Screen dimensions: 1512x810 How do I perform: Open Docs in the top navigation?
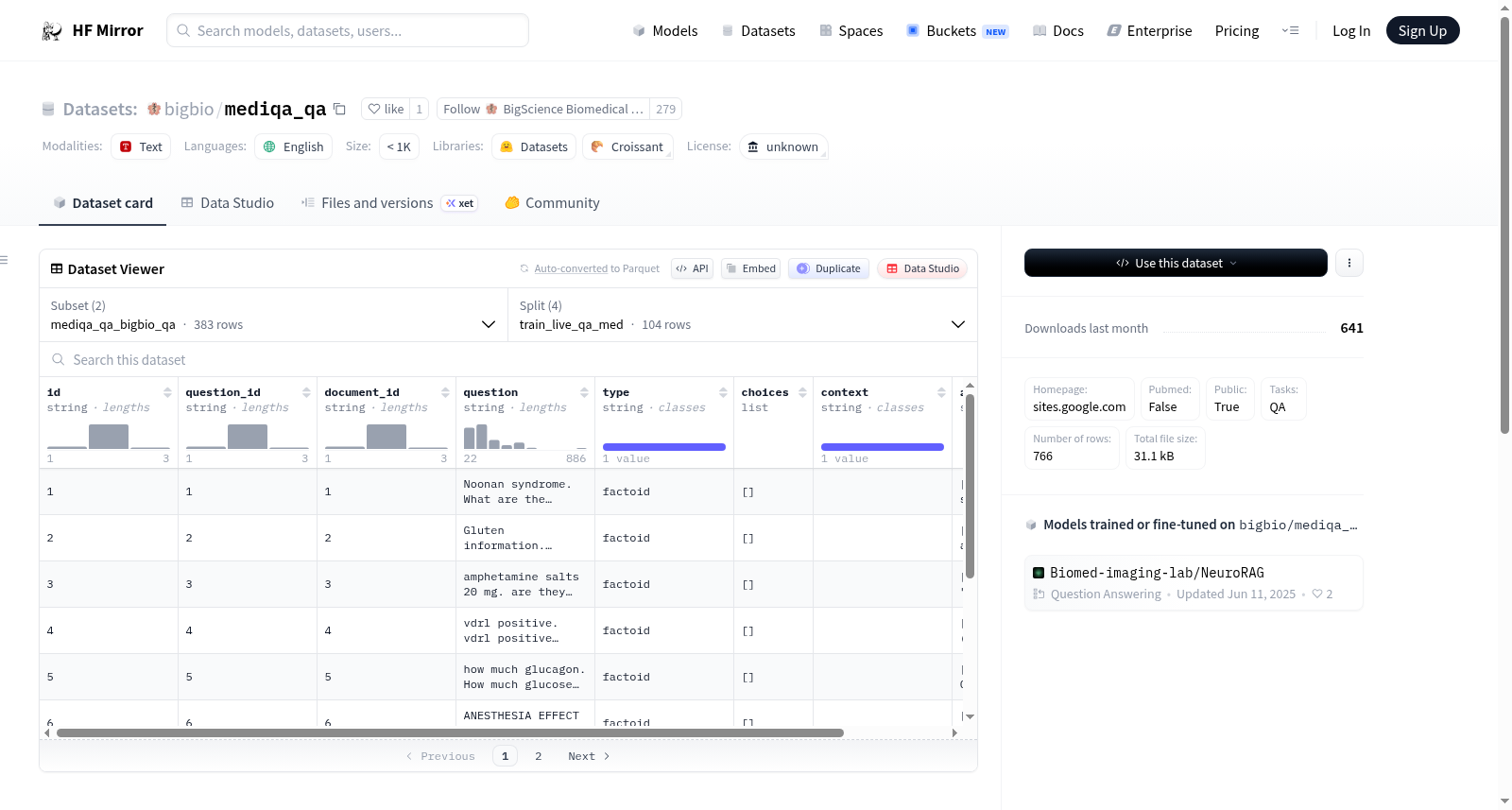click(1058, 31)
